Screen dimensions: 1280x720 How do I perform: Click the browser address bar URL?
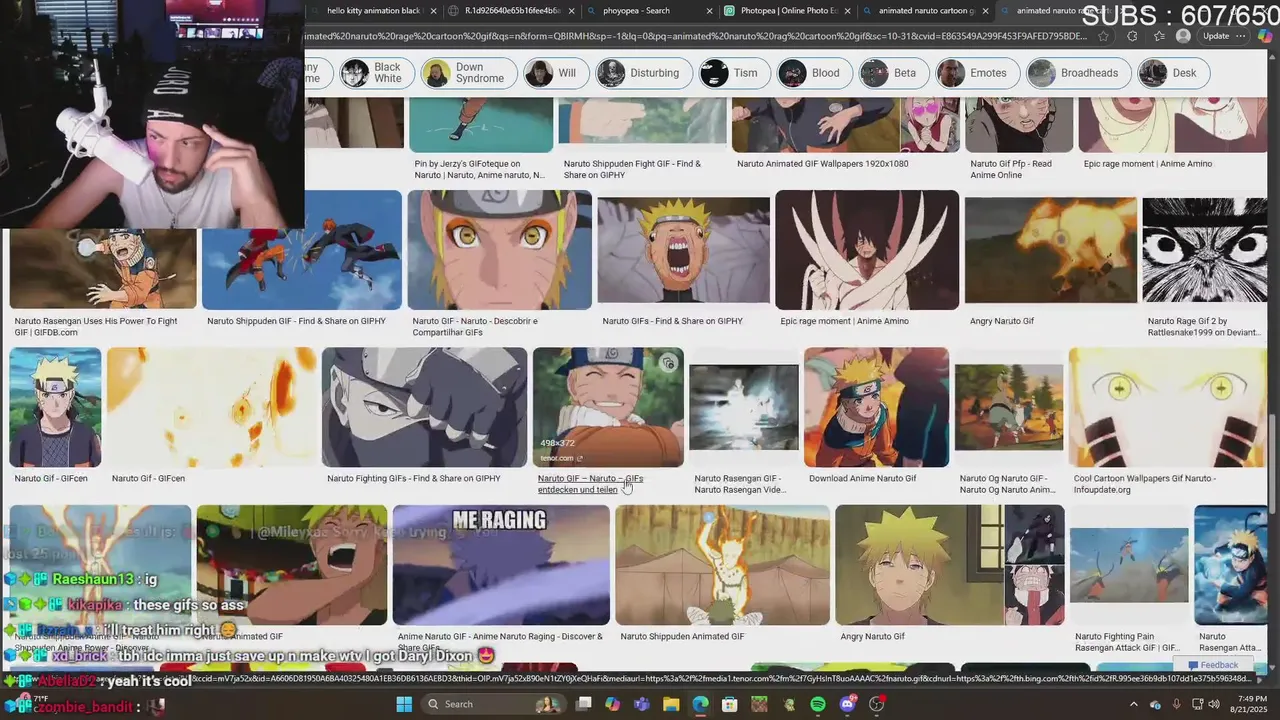[x=694, y=36]
